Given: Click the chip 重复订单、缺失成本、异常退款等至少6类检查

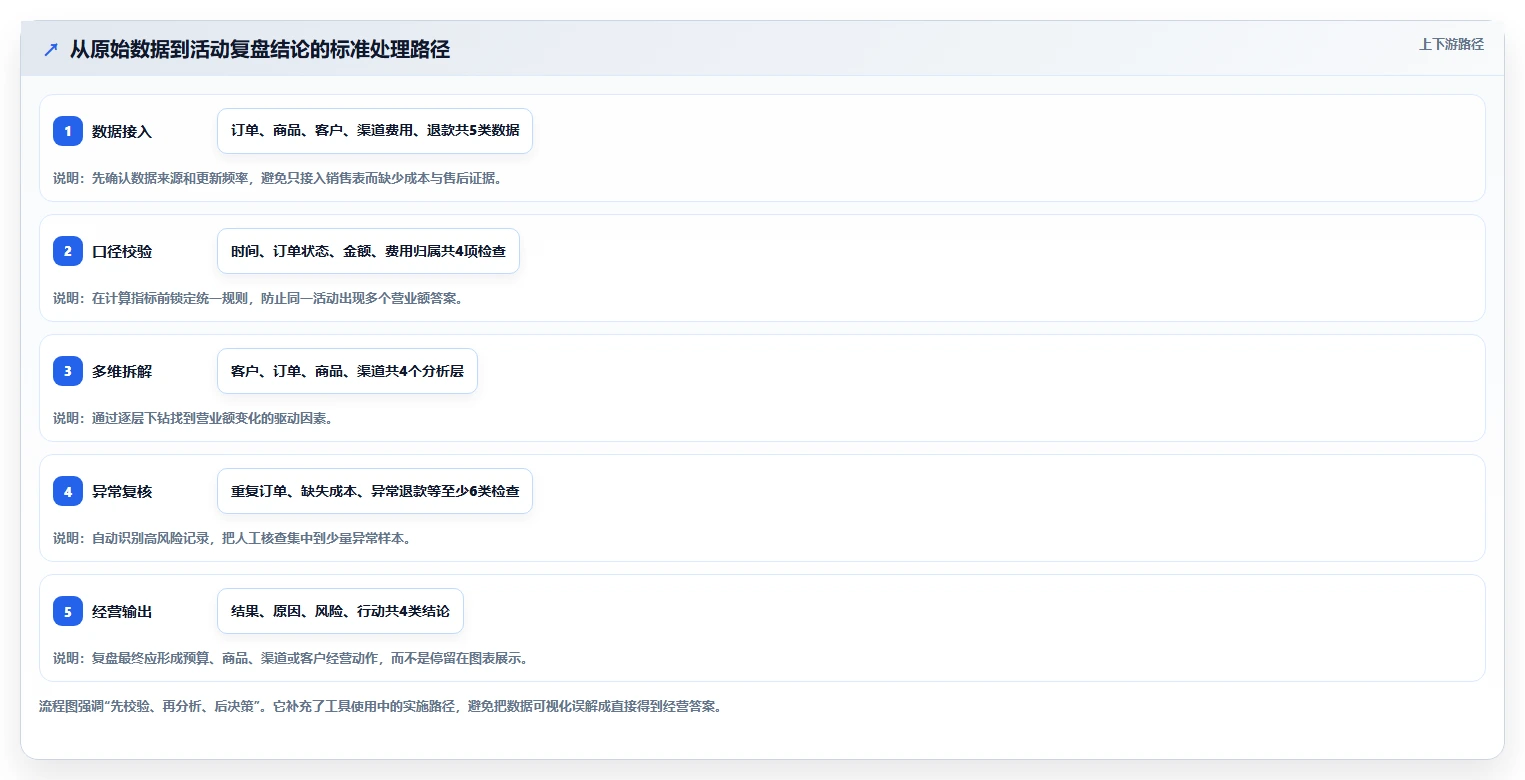Looking at the screenshot, I should 375,491.
